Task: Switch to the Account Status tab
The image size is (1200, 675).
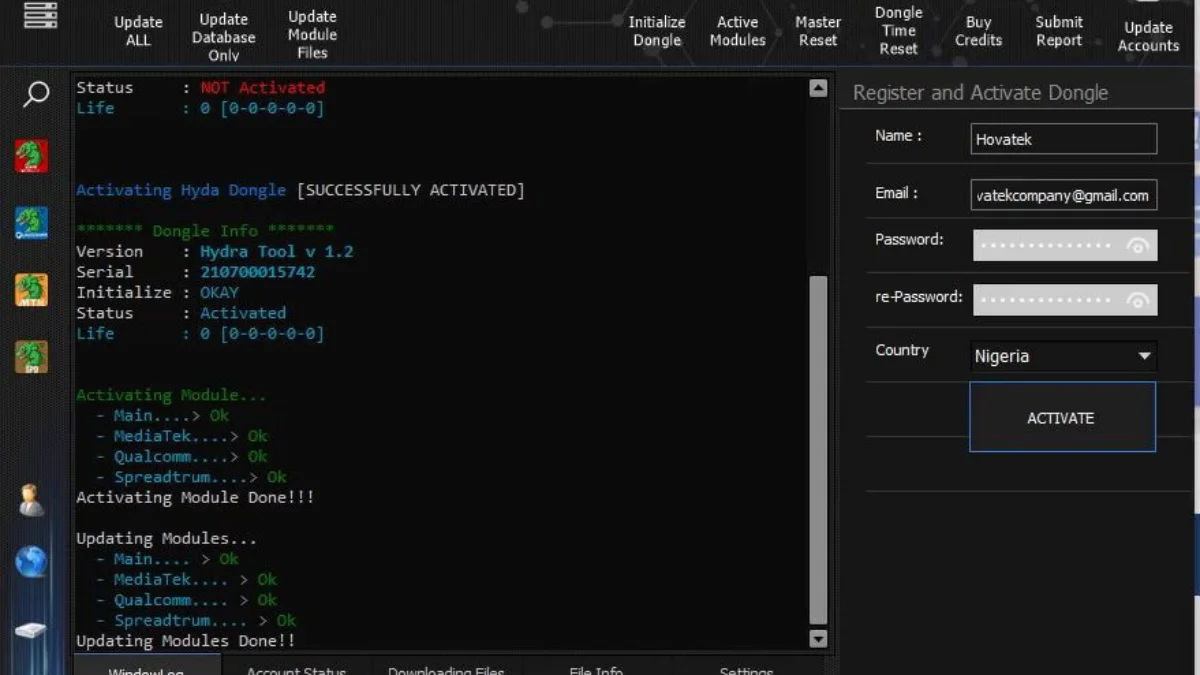Action: click(296, 669)
